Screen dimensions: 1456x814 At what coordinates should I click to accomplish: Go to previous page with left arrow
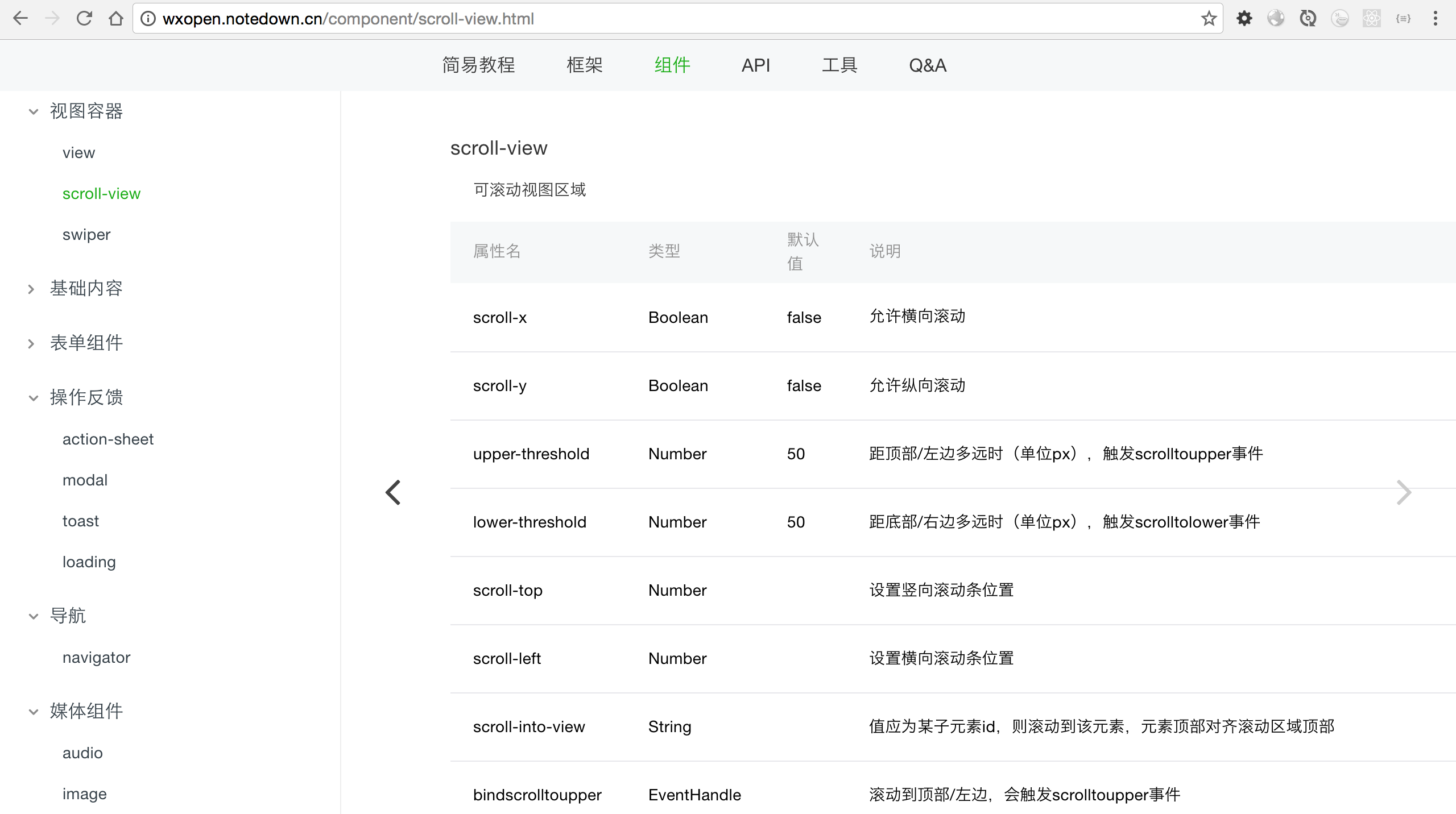[393, 492]
